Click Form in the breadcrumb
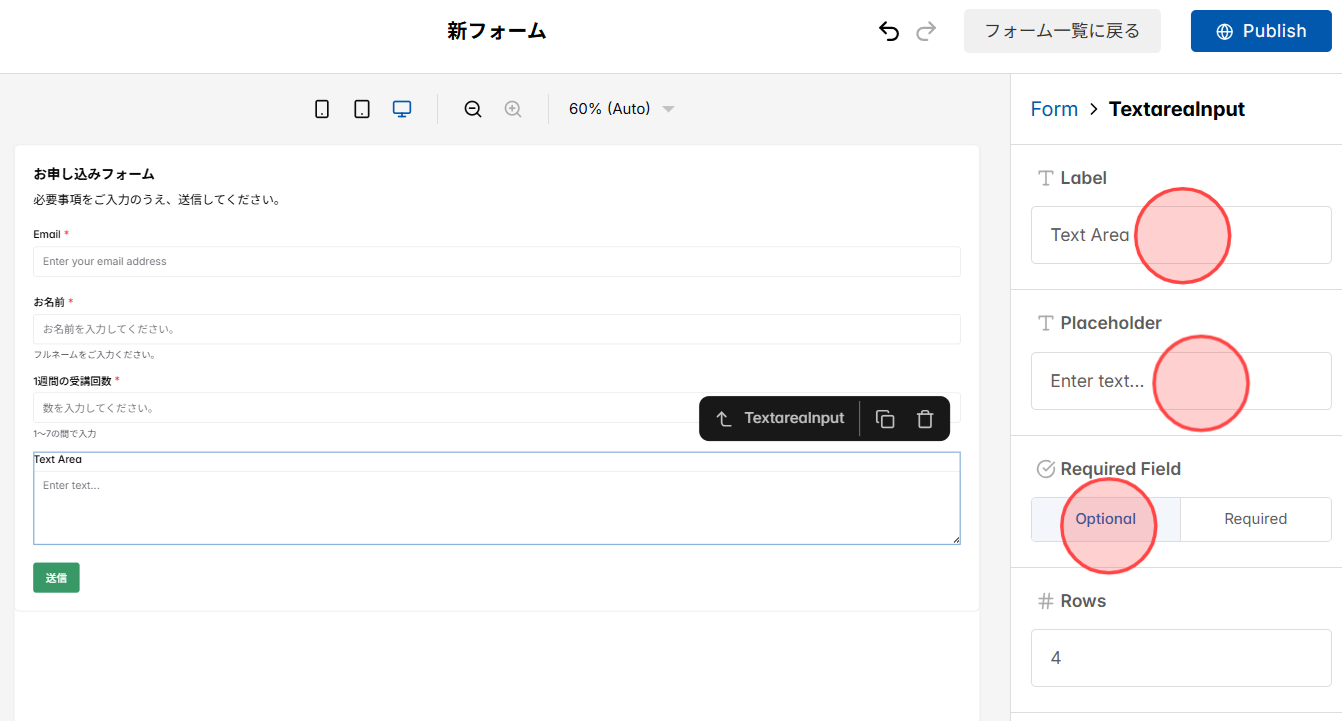Screen dimensions: 1342x721 pyautogui.click(x=1054, y=108)
